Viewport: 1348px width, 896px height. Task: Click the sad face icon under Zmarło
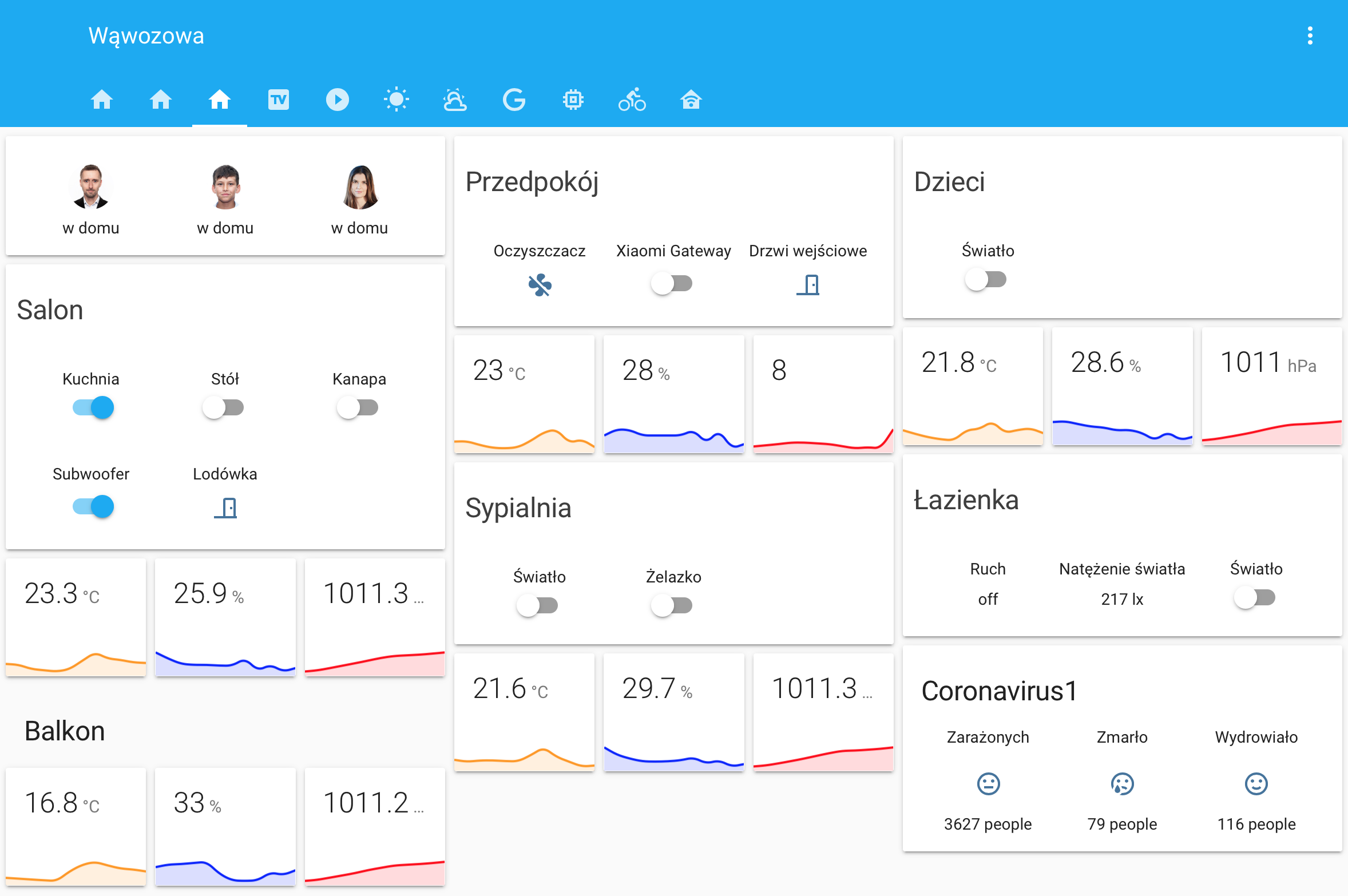click(1121, 784)
